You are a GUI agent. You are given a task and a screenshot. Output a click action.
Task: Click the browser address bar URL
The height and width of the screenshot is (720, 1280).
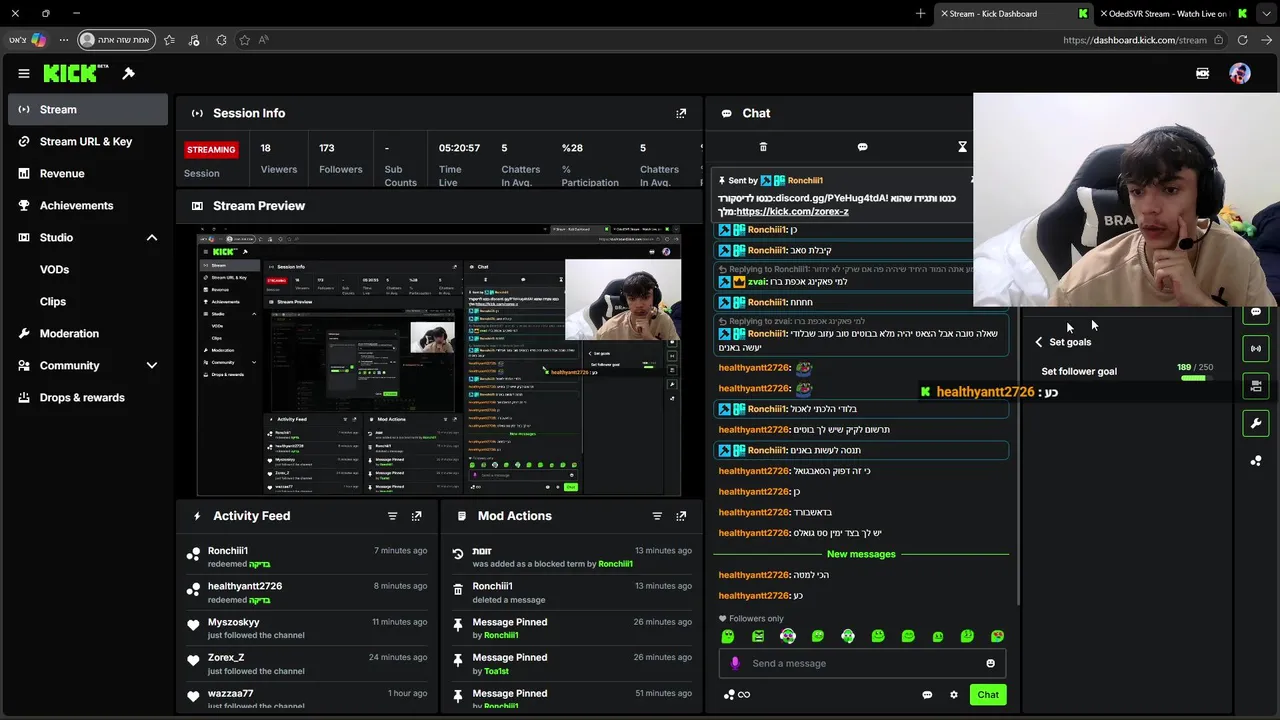click(1135, 40)
